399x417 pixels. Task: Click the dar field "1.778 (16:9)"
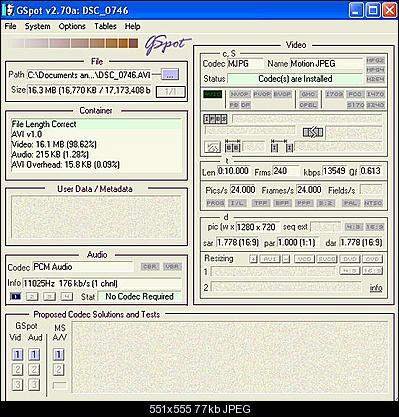[x=361, y=242]
